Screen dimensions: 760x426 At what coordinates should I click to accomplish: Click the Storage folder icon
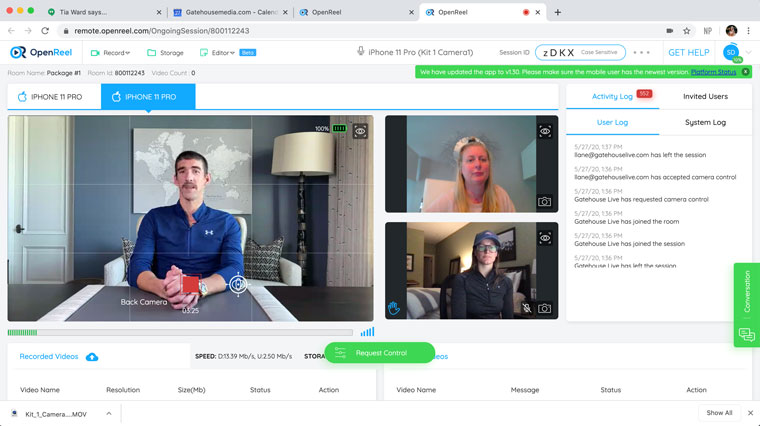click(152, 52)
